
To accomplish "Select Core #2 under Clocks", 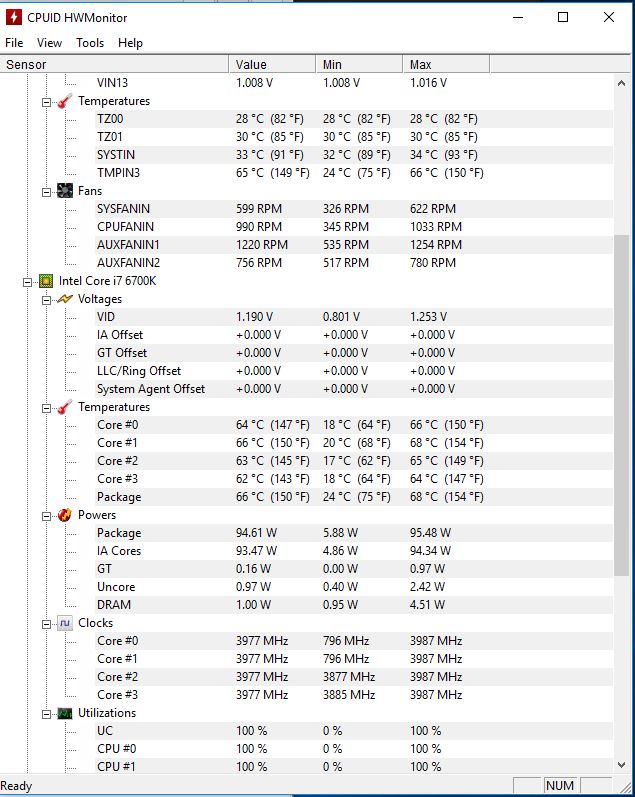I will (x=354, y=677).
